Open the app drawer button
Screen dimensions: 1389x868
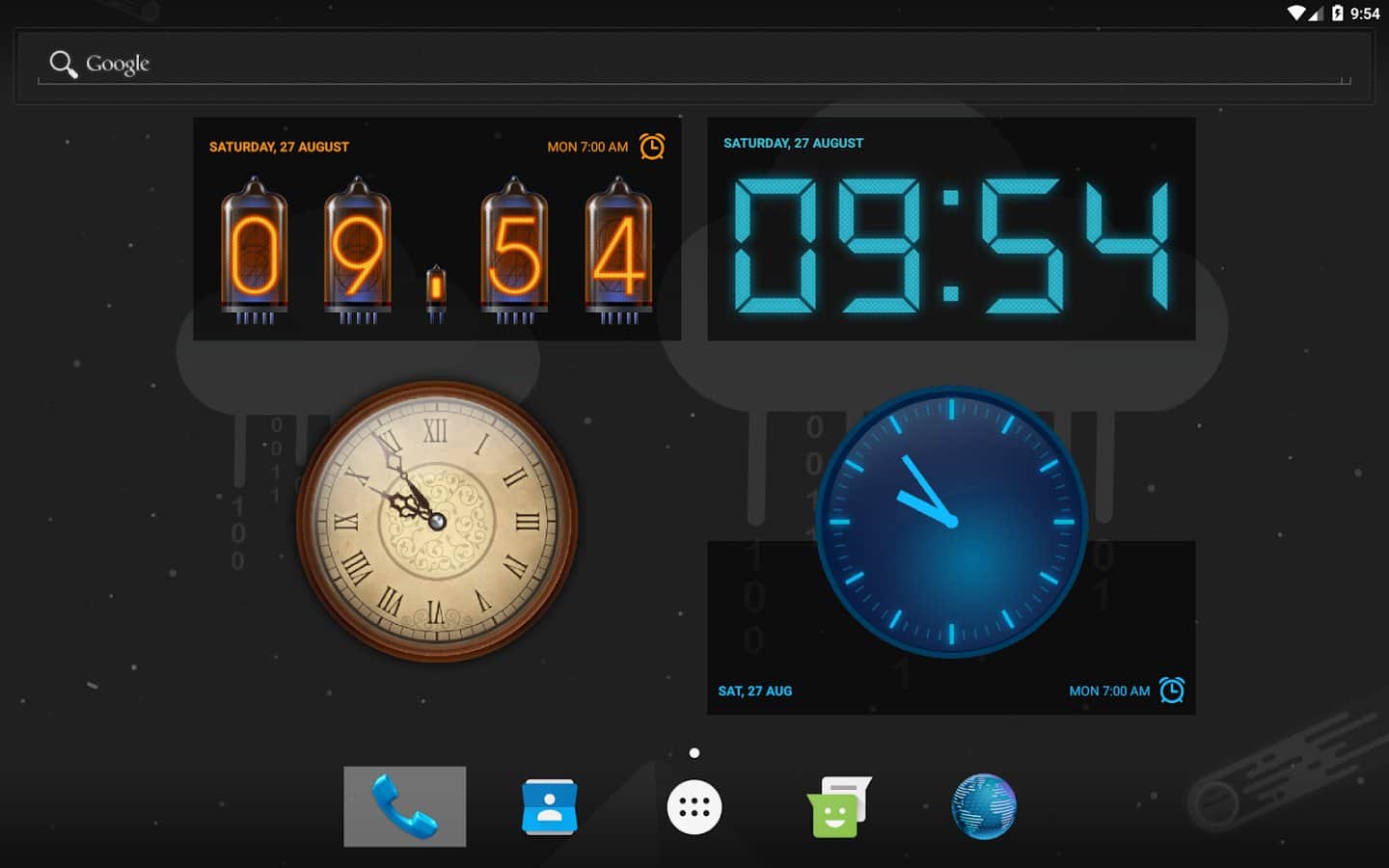694,807
